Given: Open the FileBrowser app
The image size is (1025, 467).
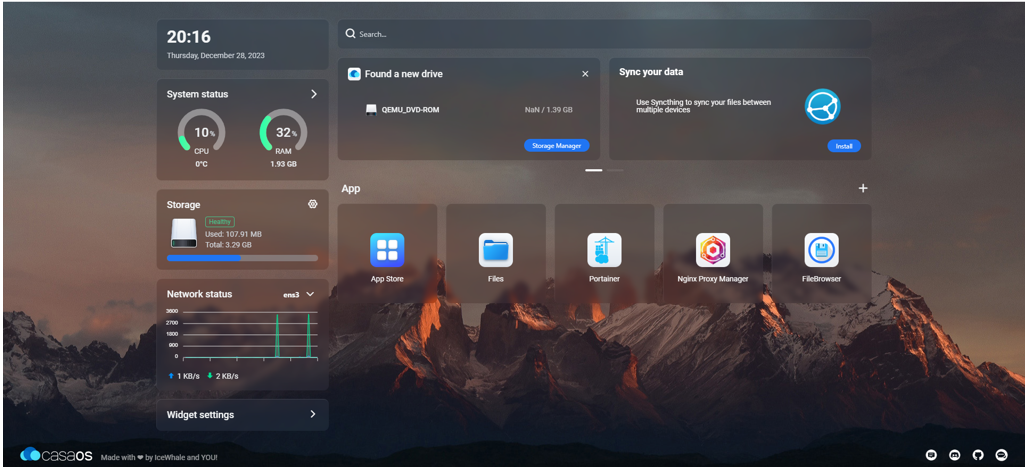Looking at the screenshot, I should 822,251.
